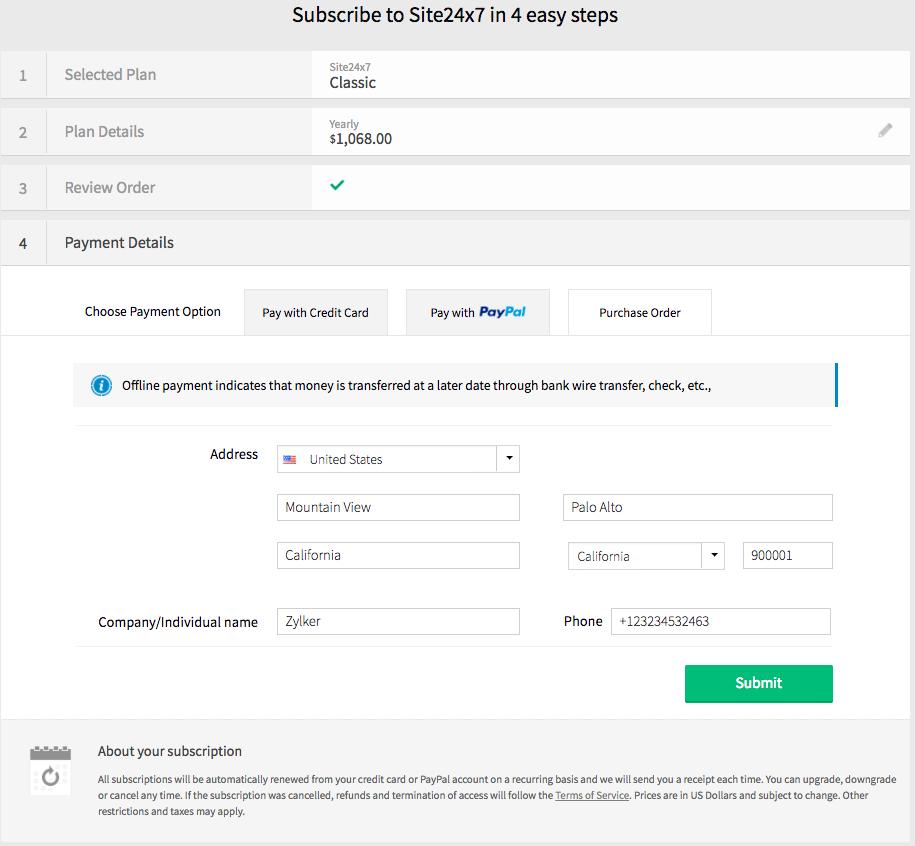
Task: Click the left California text input
Action: coord(398,555)
